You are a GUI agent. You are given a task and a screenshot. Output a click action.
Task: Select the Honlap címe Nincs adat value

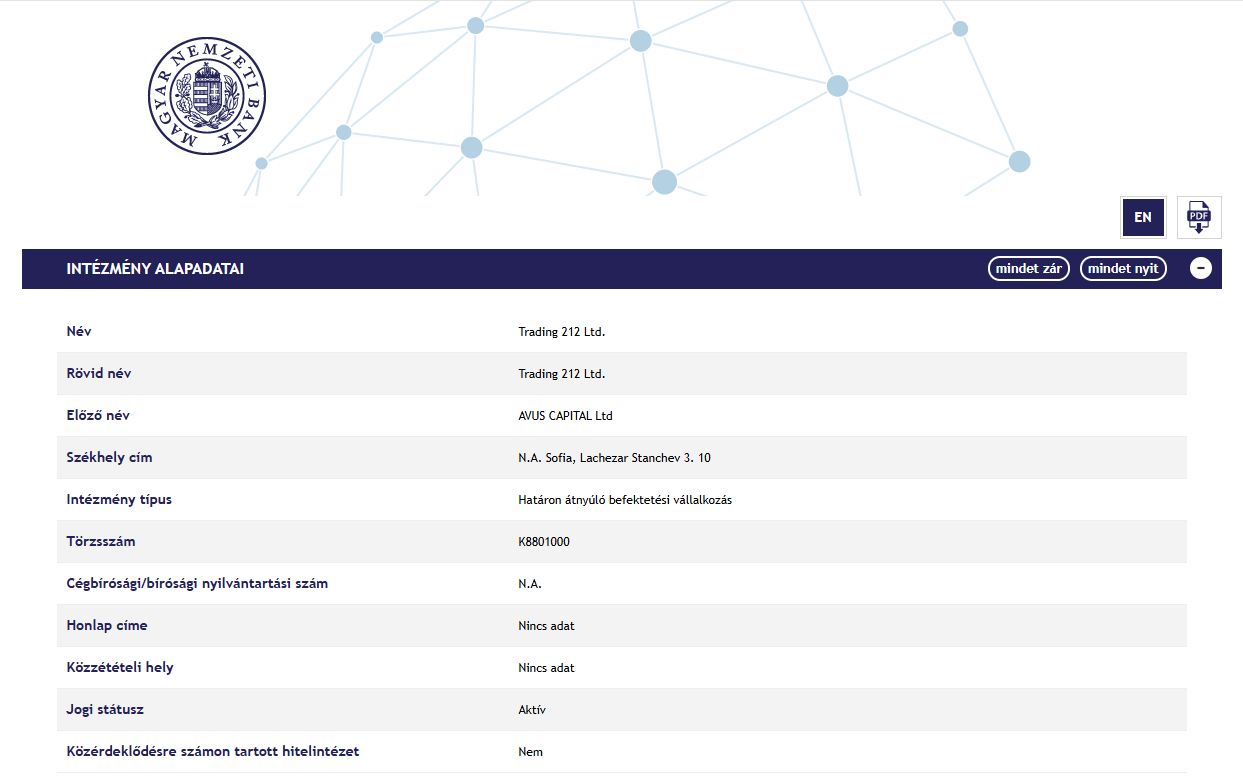tap(546, 626)
